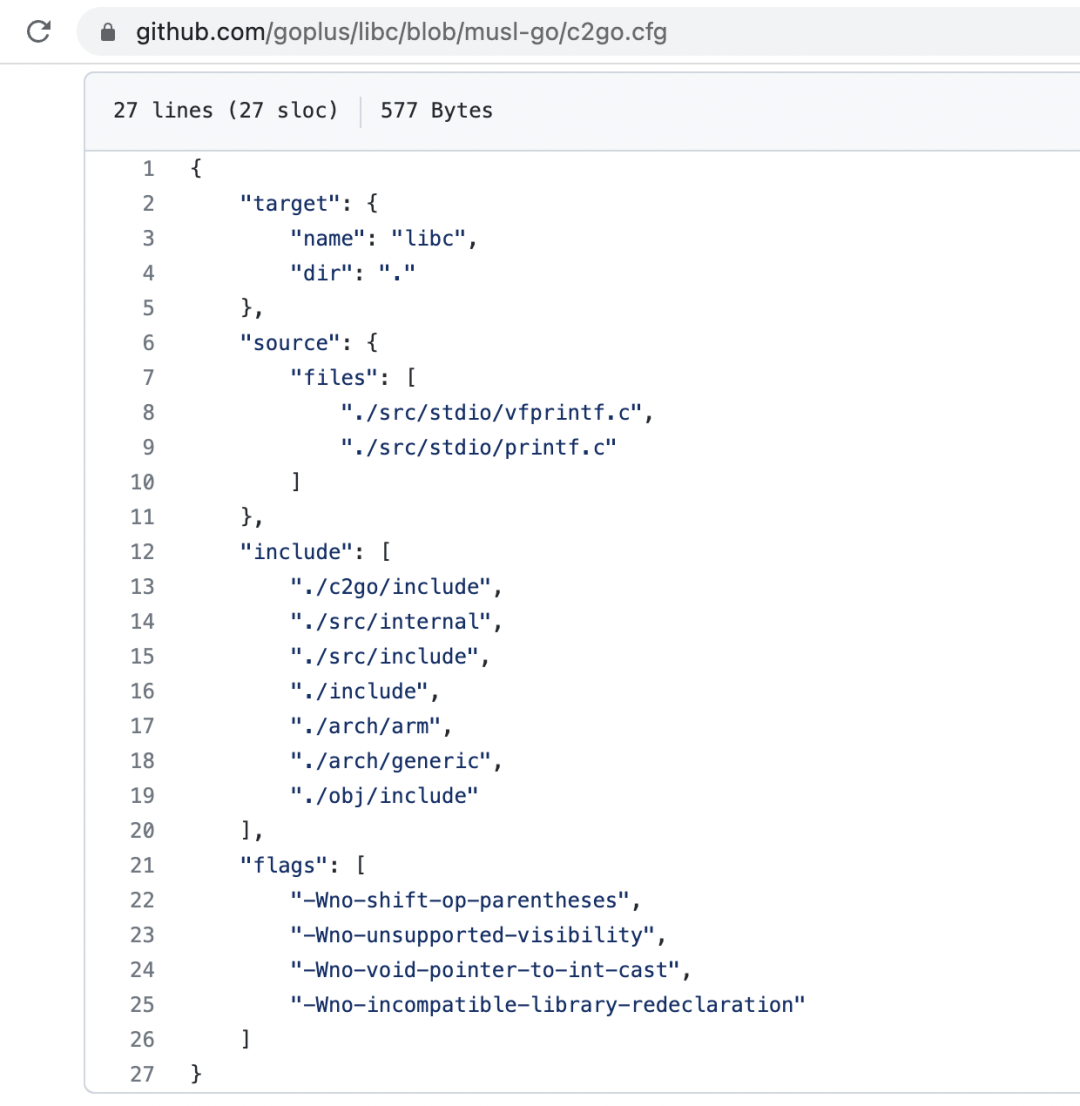
Task: Click "./include" string on line 16
Action: 359,691
